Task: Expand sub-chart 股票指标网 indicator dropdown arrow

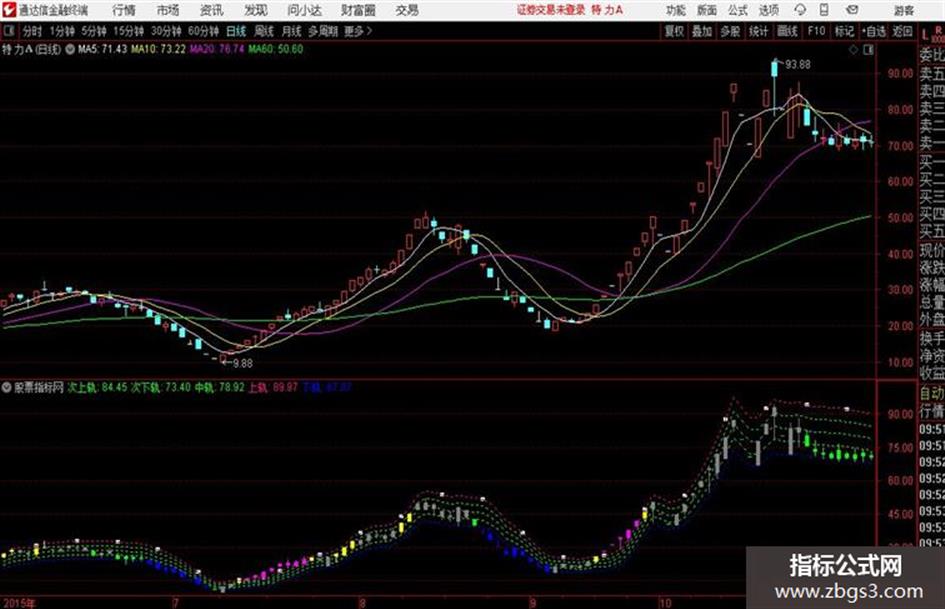Action: pyautogui.click(x=6, y=387)
